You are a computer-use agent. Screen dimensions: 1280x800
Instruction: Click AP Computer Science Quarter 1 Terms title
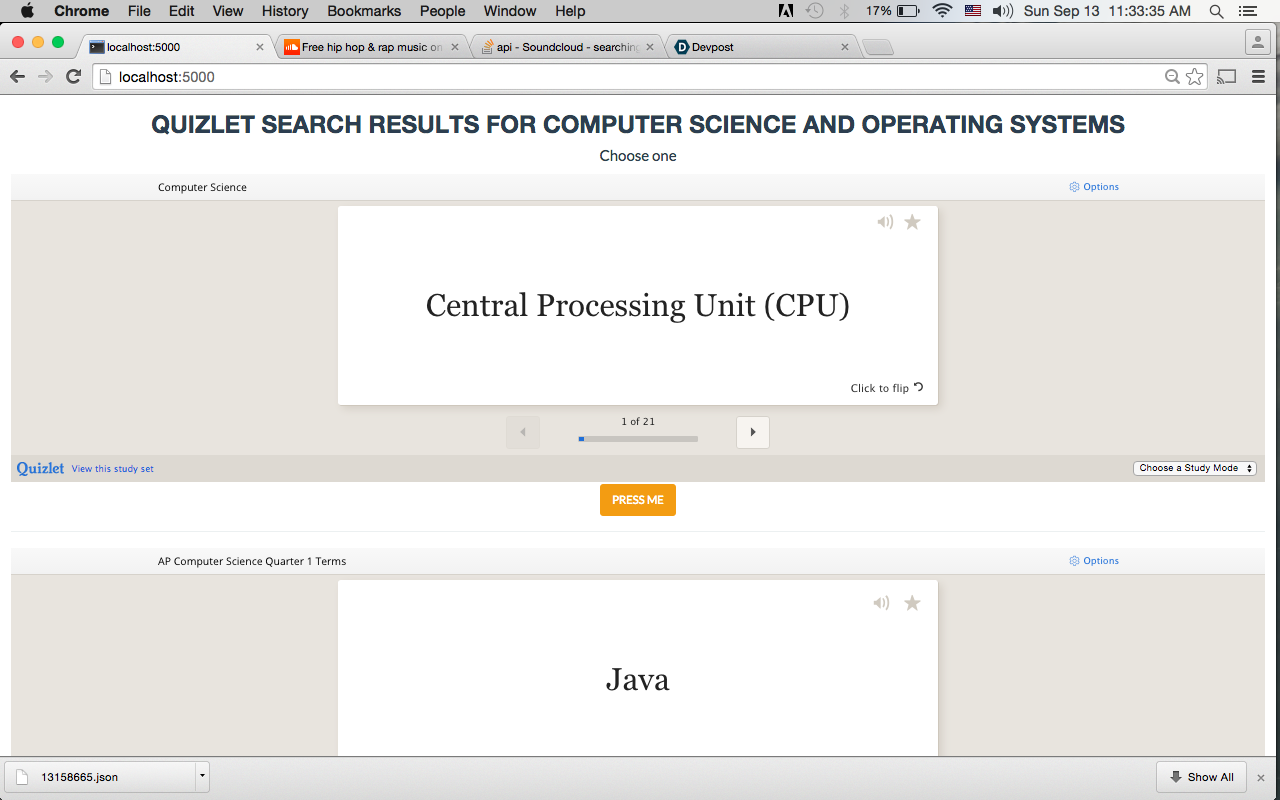(252, 561)
